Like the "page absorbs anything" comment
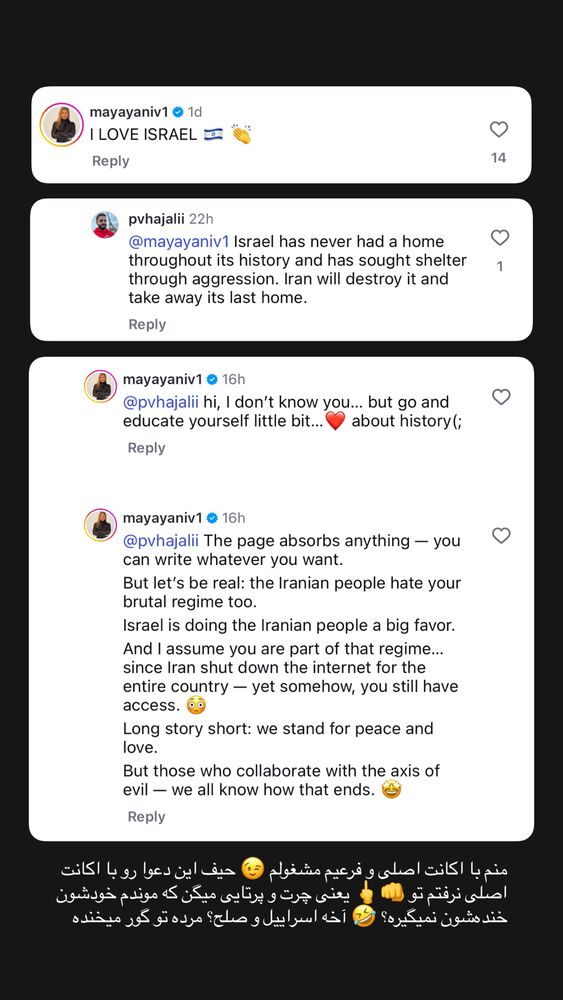 [501, 536]
